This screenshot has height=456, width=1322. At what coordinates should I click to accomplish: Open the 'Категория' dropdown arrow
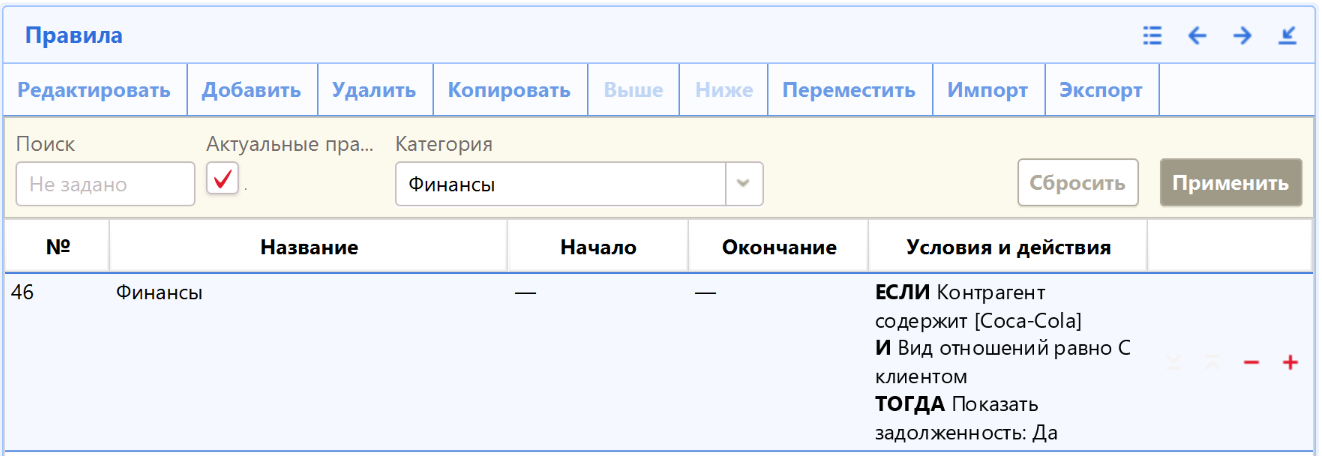click(x=743, y=184)
